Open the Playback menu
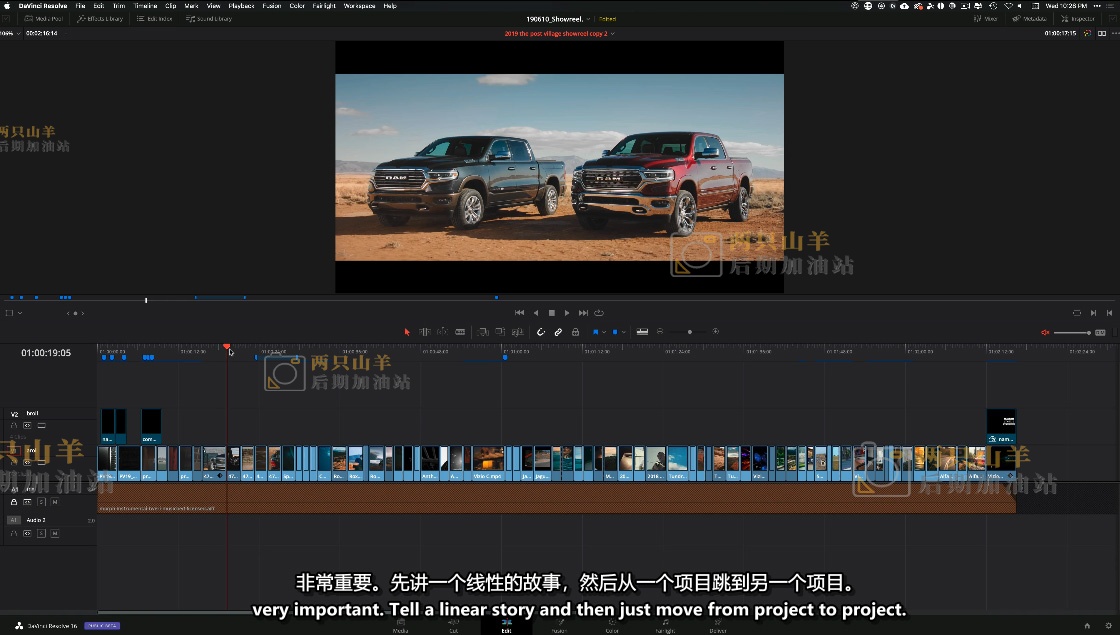 click(241, 6)
